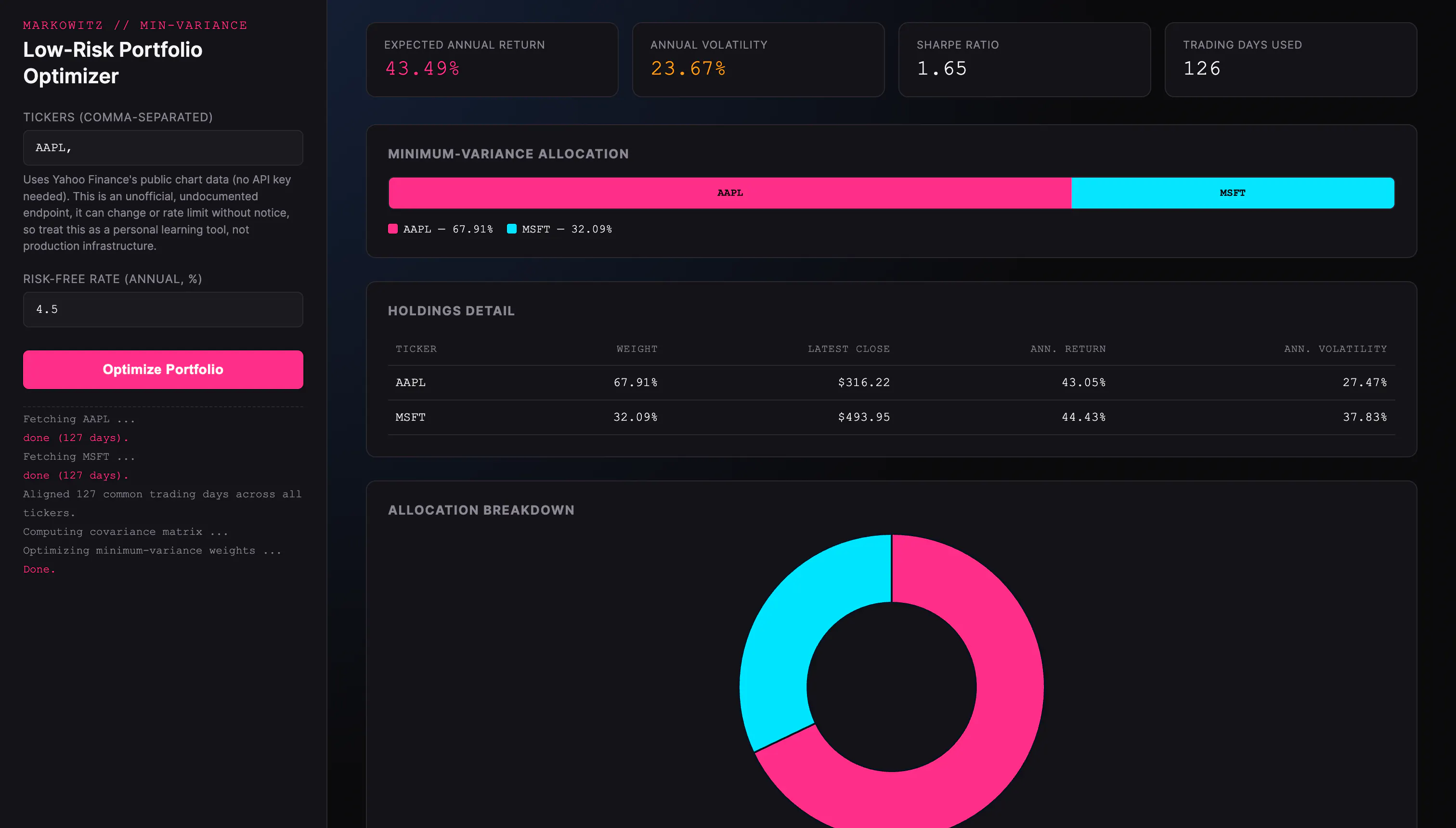Viewport: 1456px width, 828px height.
Task: Click the pink AAPL legend swatch
Action: [x=392, y=229]
